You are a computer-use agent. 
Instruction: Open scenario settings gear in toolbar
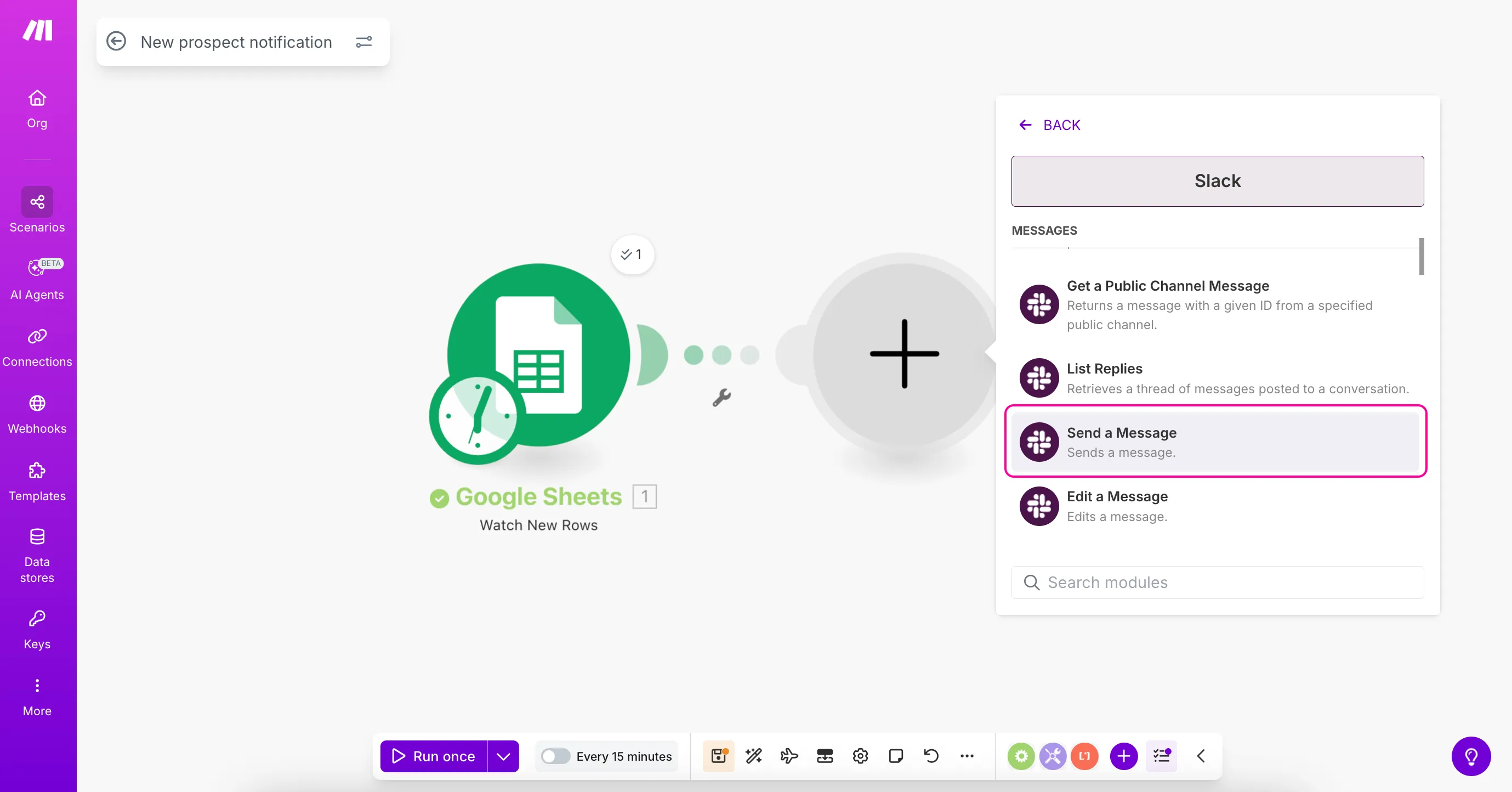(861, 756)
